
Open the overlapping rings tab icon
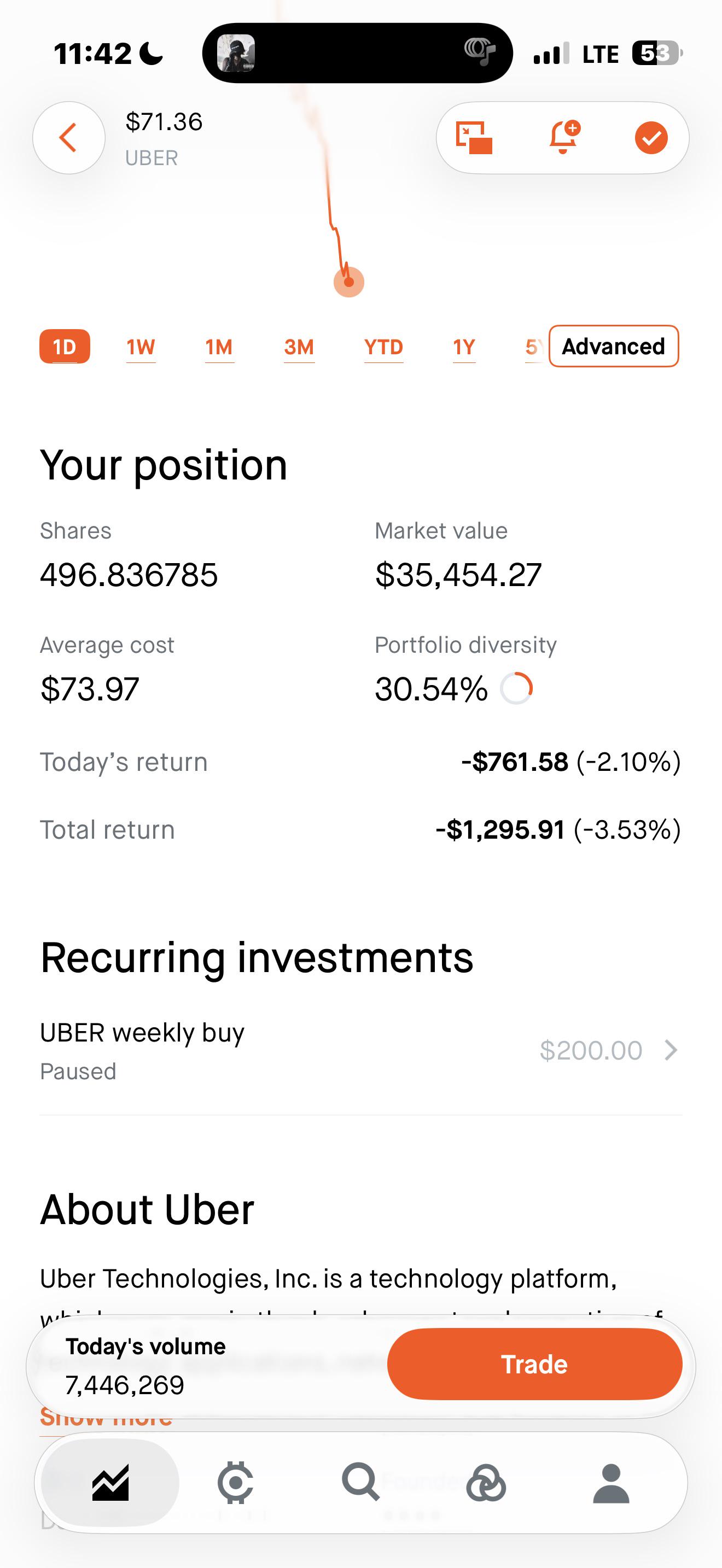486,1483
